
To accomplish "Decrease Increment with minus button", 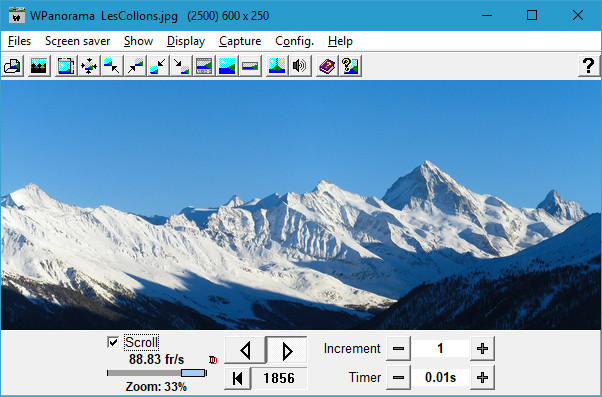I will coord(398,349).
